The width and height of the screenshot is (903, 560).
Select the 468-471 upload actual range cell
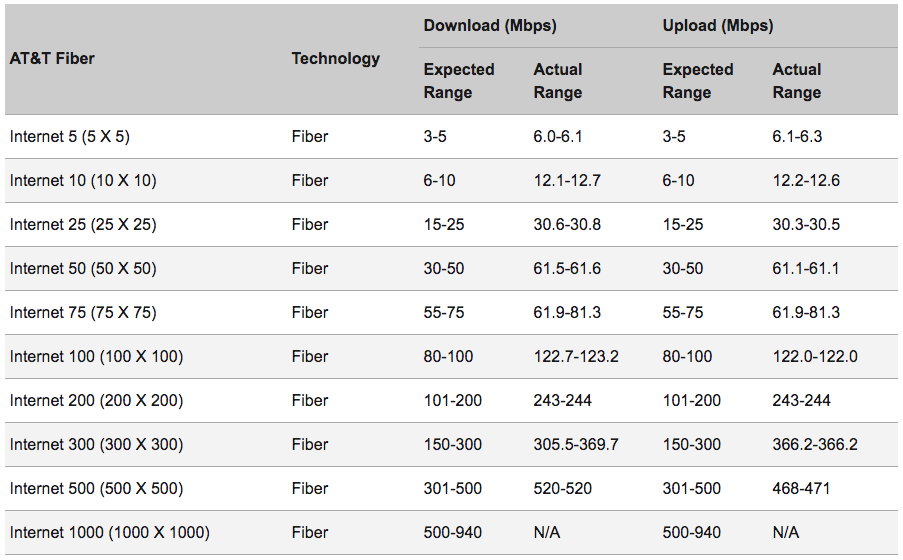[x=801, y=489]
